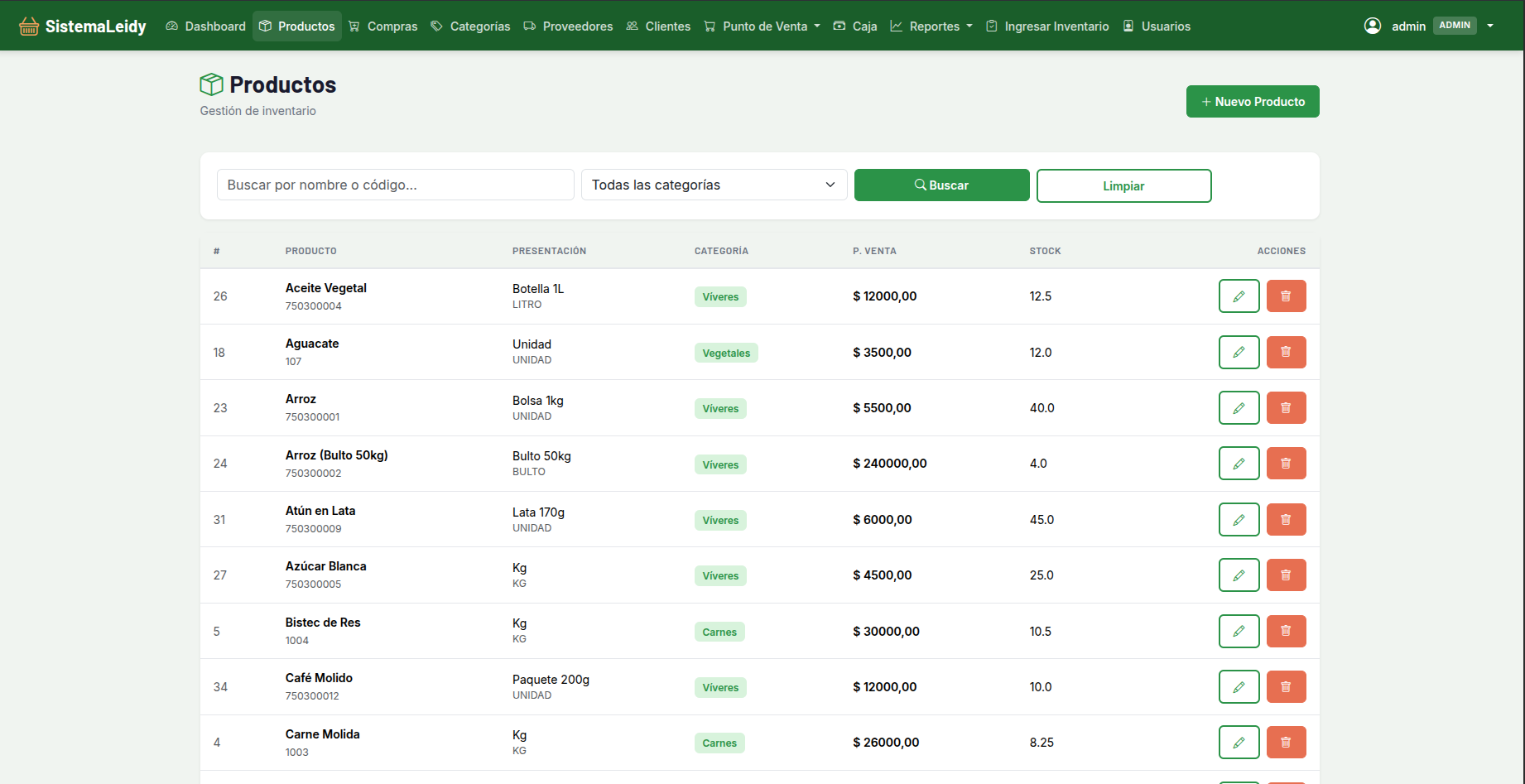The width and height of the screenshot is (1525, 784).
Task: Edit the Atún en Lata product
Action: point(1239,519)
